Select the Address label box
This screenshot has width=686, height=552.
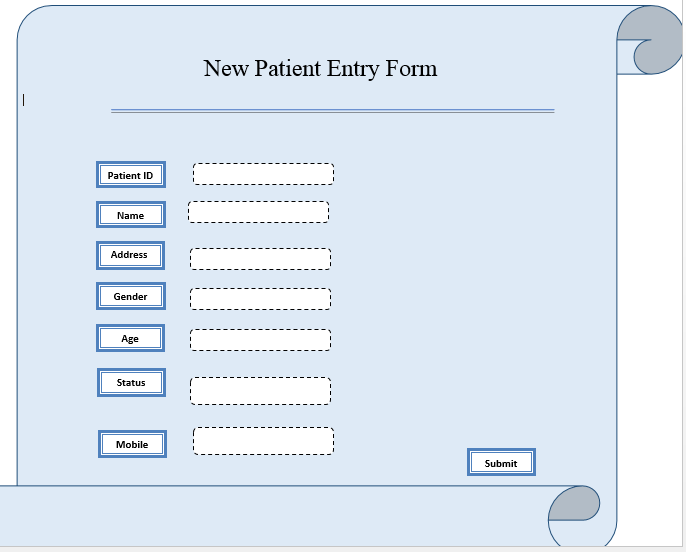130,255
